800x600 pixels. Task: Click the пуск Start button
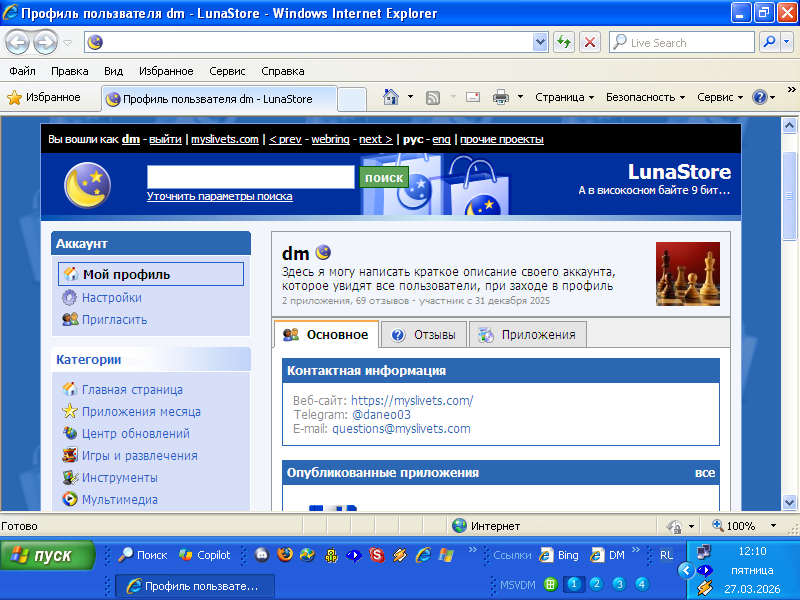point(47,555)
